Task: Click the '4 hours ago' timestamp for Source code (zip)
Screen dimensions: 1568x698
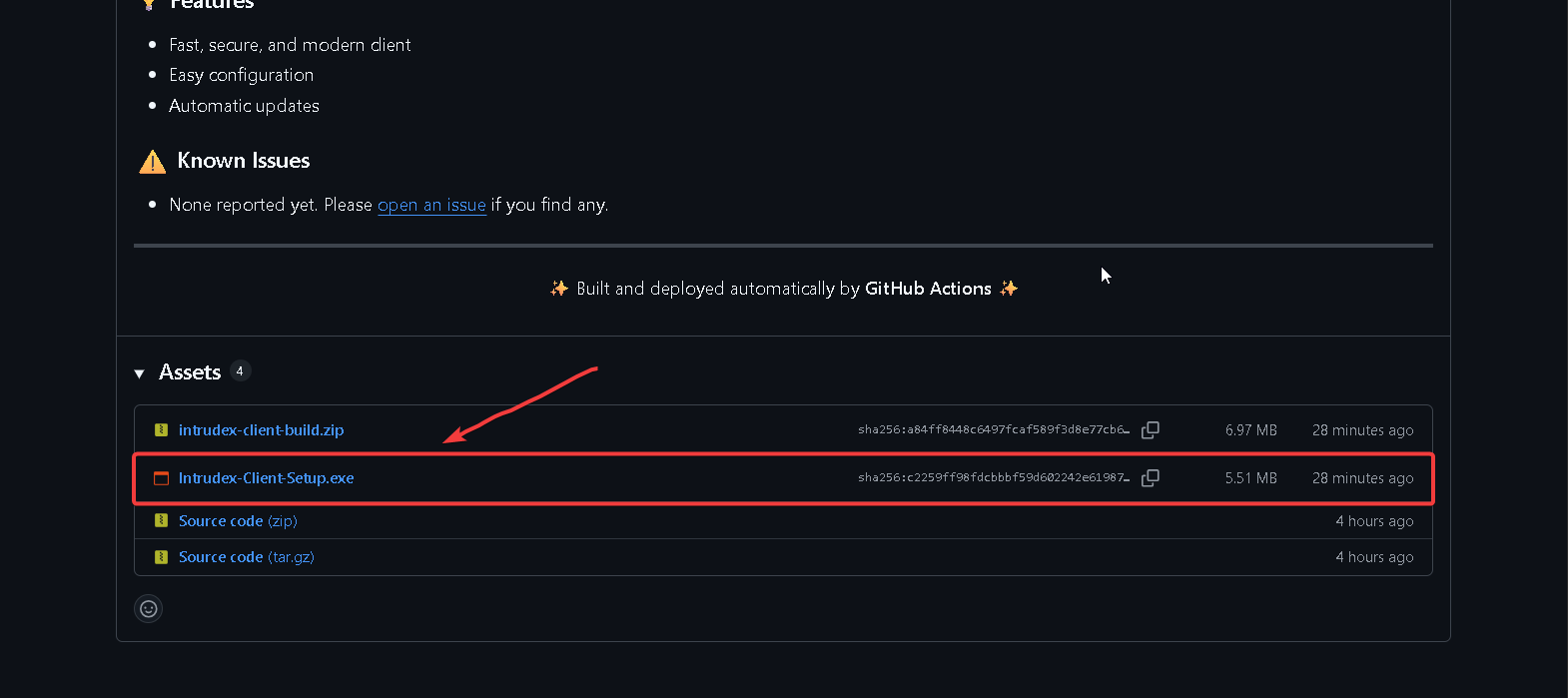Action: 1374,521
